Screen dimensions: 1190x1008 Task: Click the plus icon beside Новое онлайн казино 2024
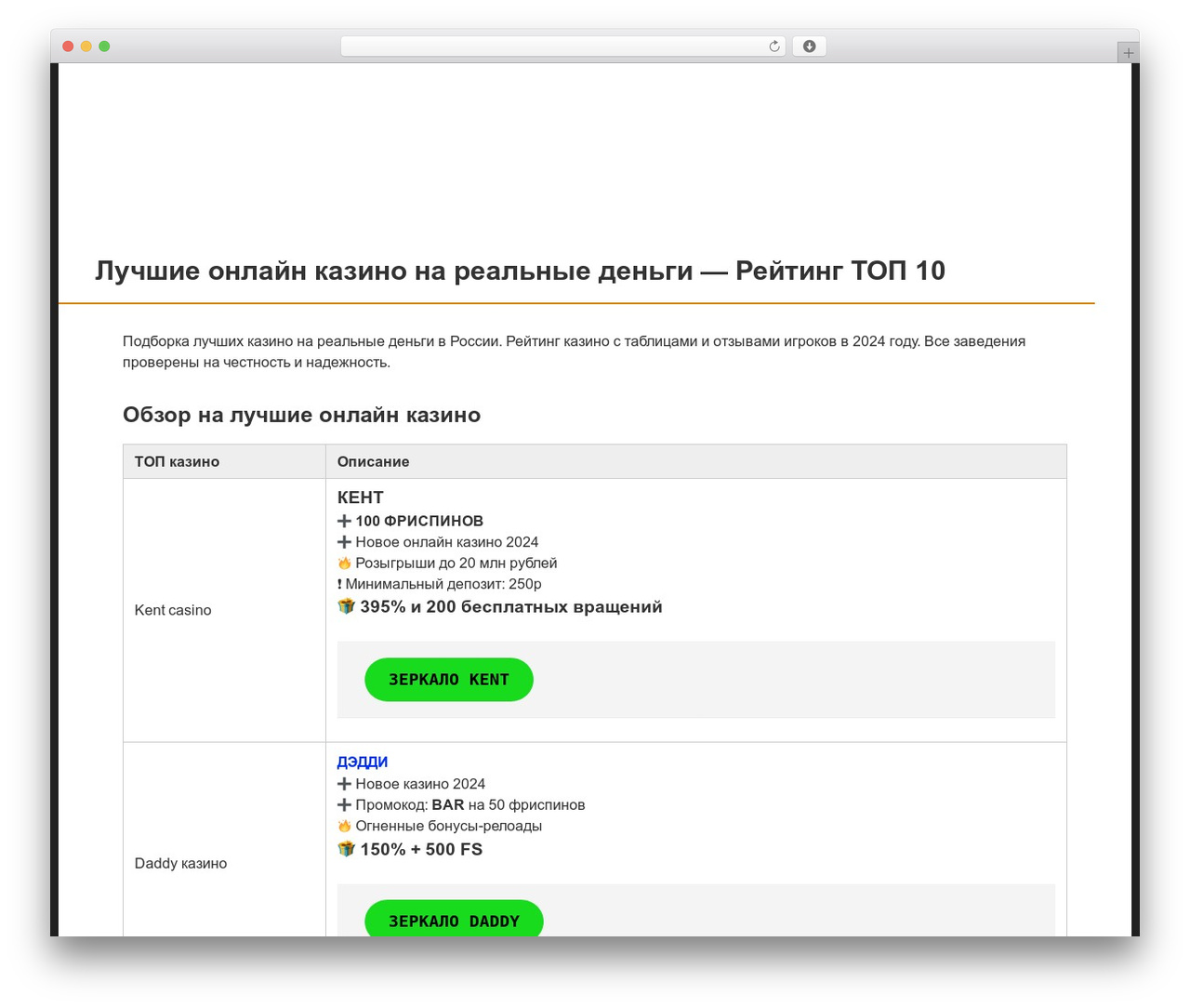click(344, 542)
